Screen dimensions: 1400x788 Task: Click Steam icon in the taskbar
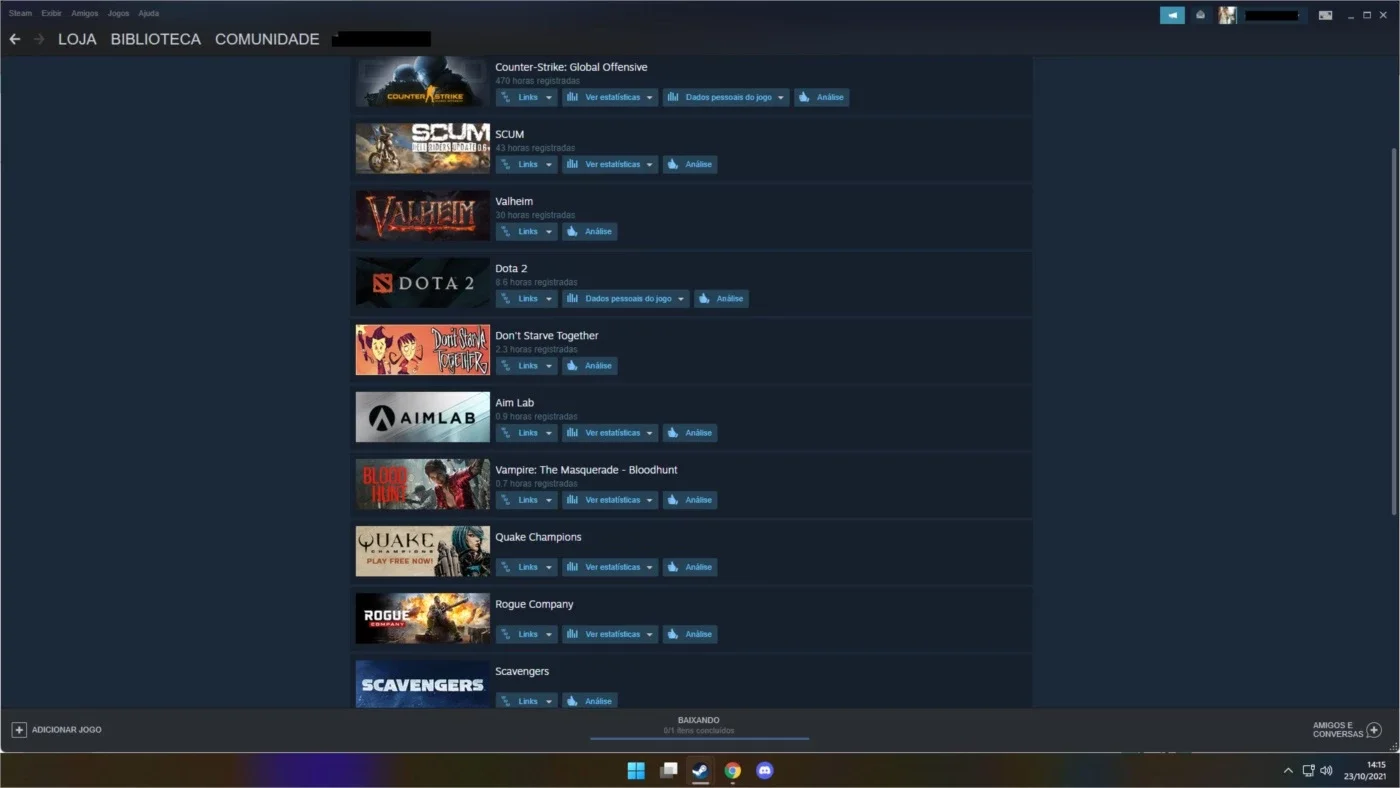click(x=701, y=770)
